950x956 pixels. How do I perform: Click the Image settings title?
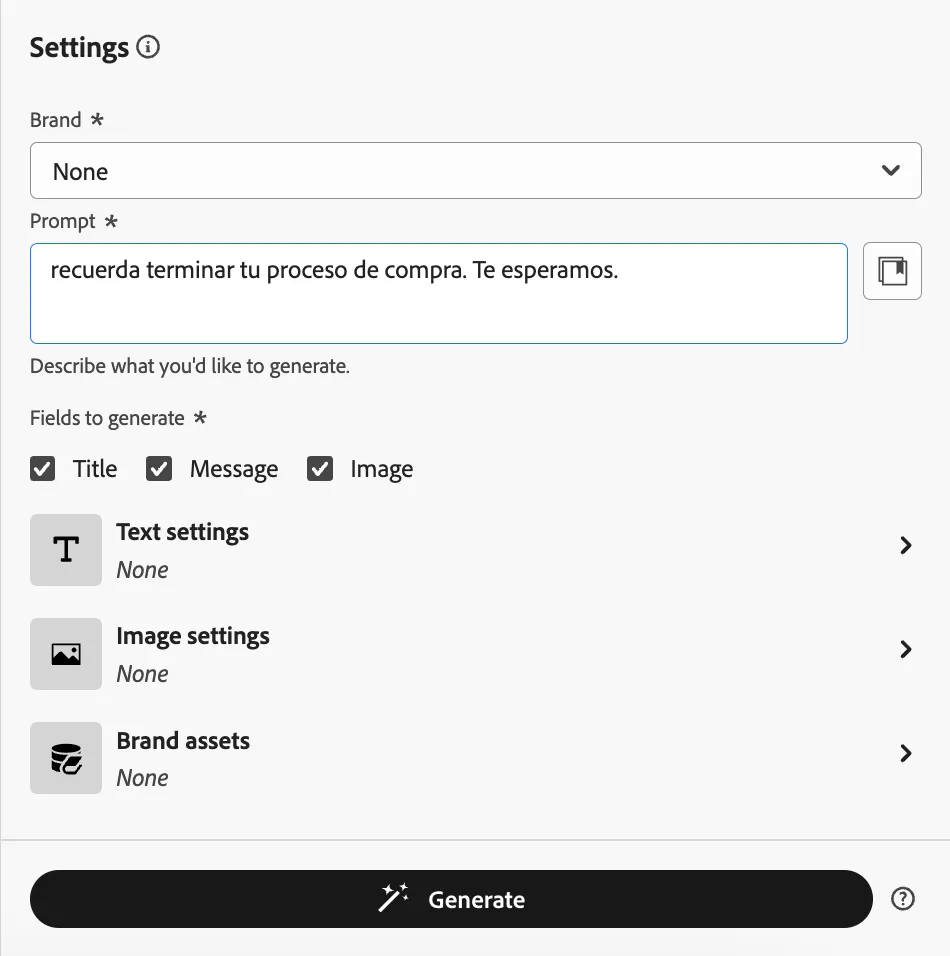point(193,637)
